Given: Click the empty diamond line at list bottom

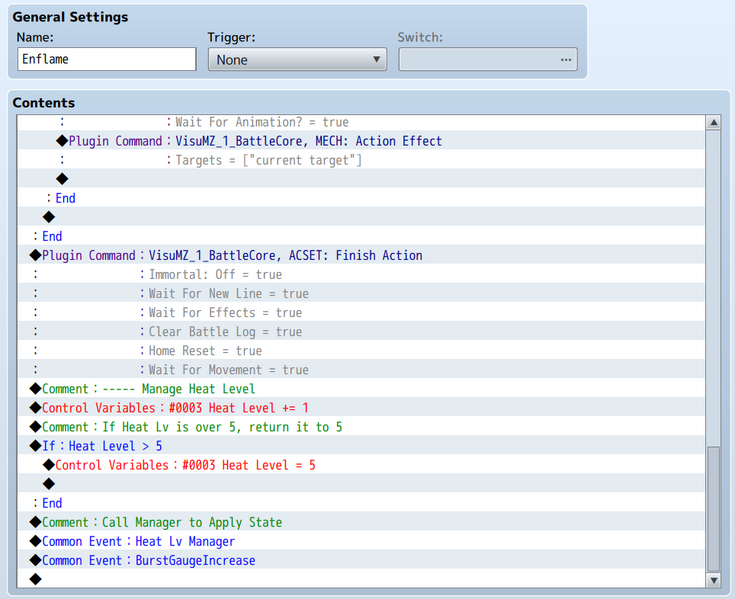Looking at the screenshot, I should pos(36,579).
